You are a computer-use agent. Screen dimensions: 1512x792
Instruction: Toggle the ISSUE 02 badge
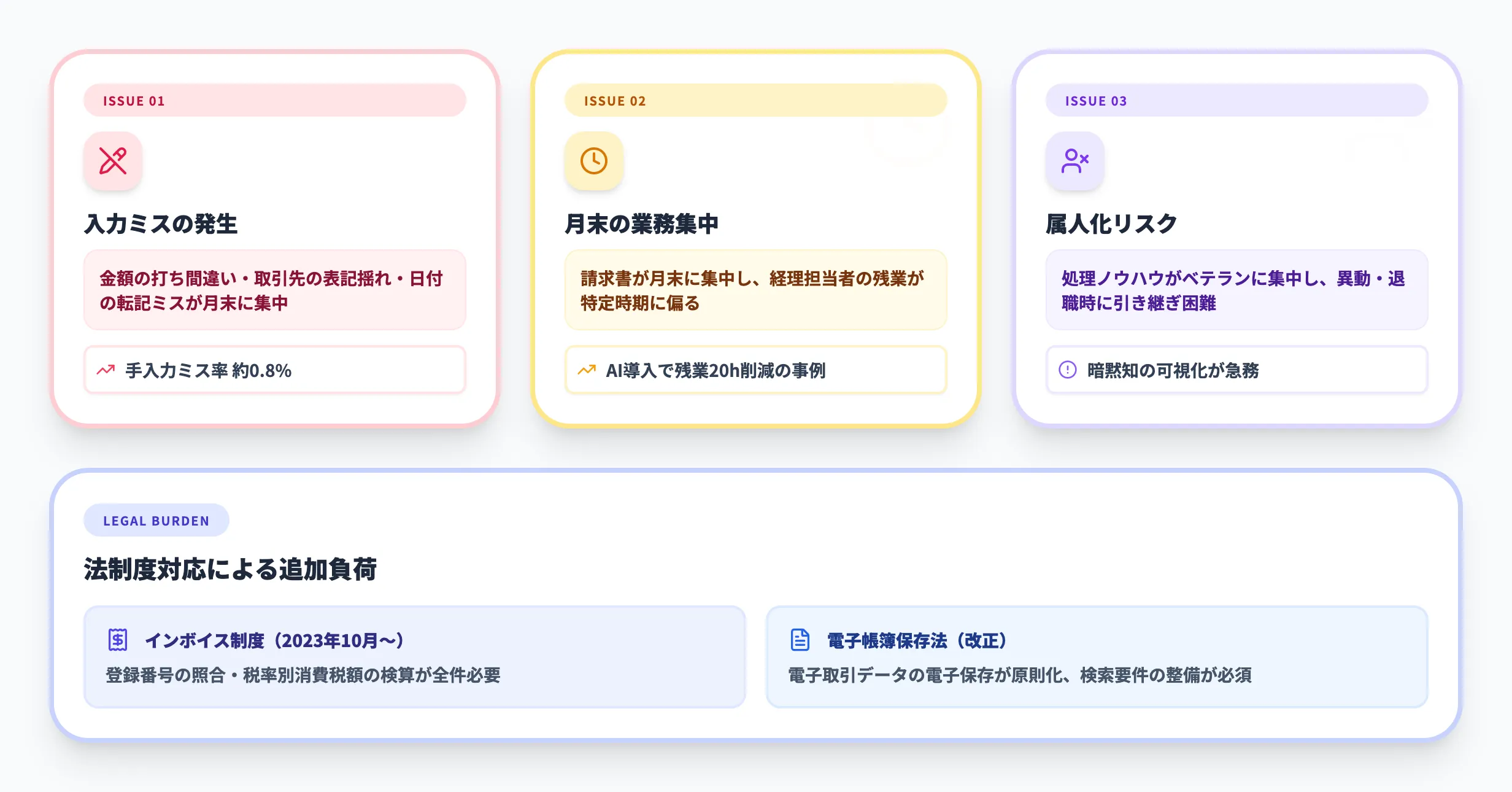coord(755,100)
